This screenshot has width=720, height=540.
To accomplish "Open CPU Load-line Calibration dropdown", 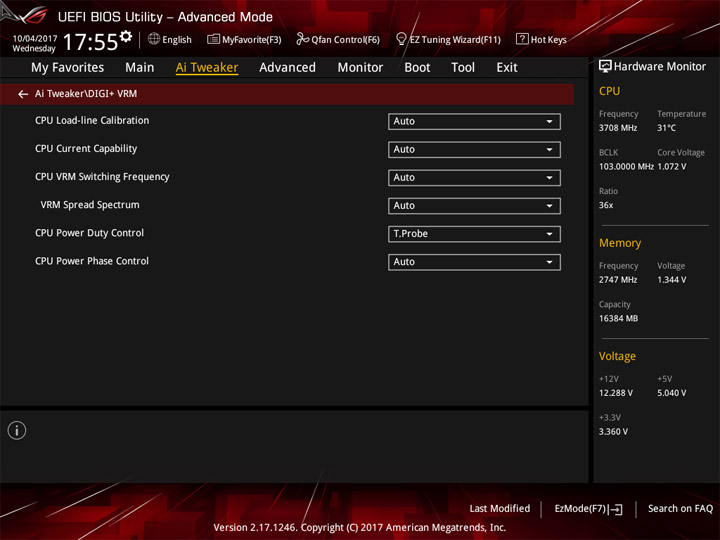I will (474, 122).
